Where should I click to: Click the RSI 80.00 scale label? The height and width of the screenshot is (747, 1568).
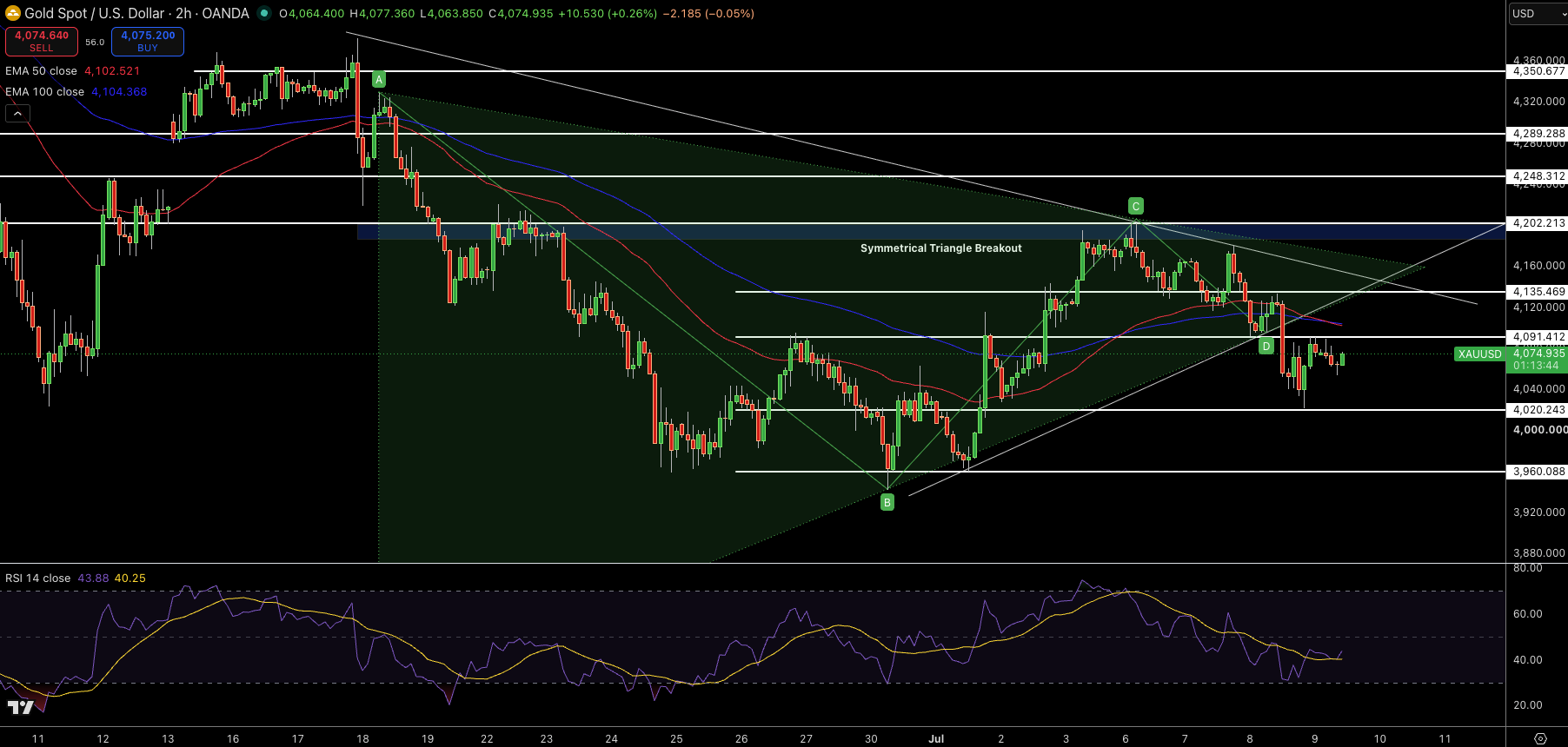[x=1528, y=568]
